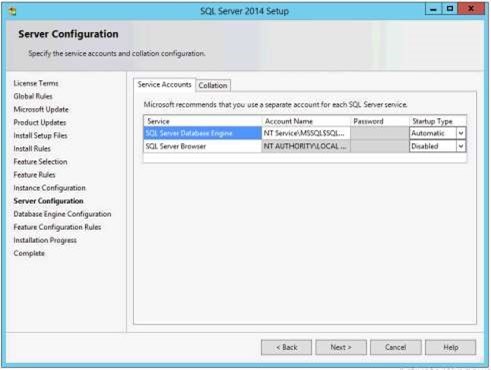Select the Service Accounts tab
Viewport: 491px width, 370px height.
(x=164, y=85)
